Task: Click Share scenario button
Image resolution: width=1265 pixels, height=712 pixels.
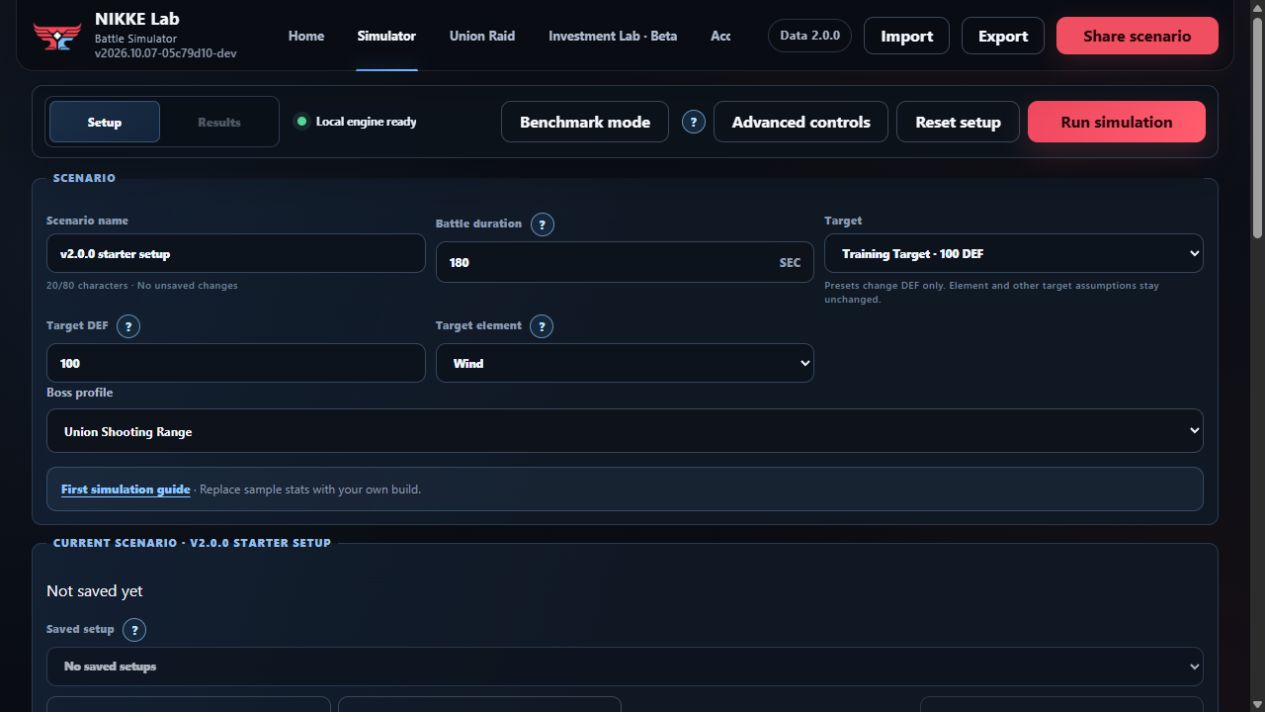Action: (1137, 36)
